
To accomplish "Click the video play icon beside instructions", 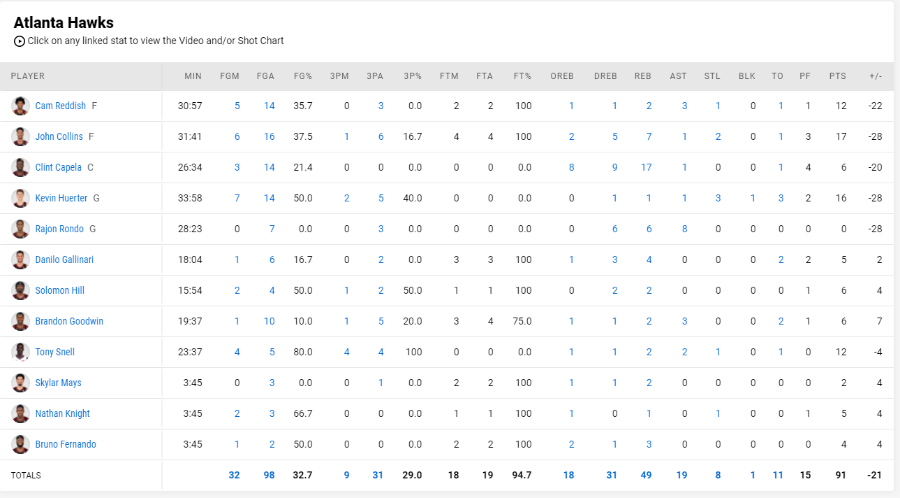I will (x=20, y=41).
